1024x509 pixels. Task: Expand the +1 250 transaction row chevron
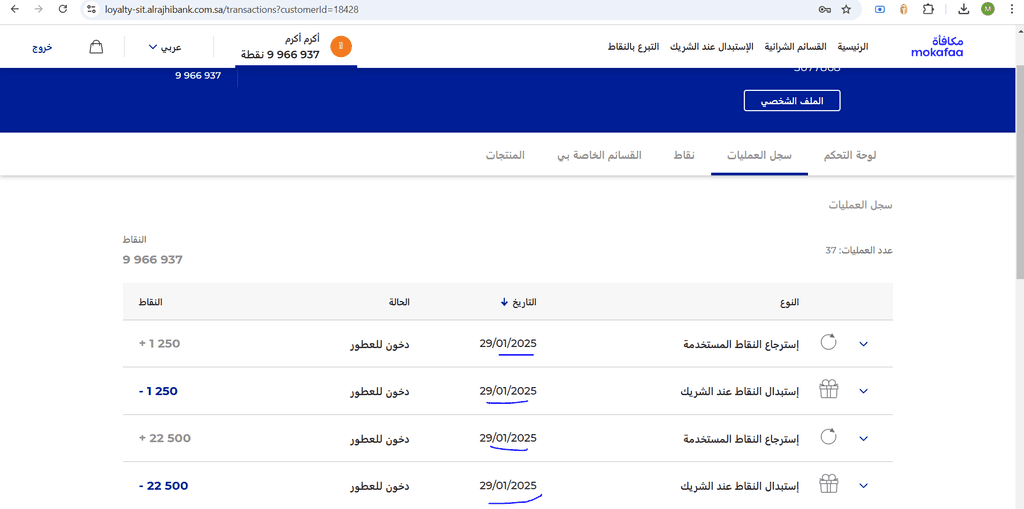(x=863, y=344)
